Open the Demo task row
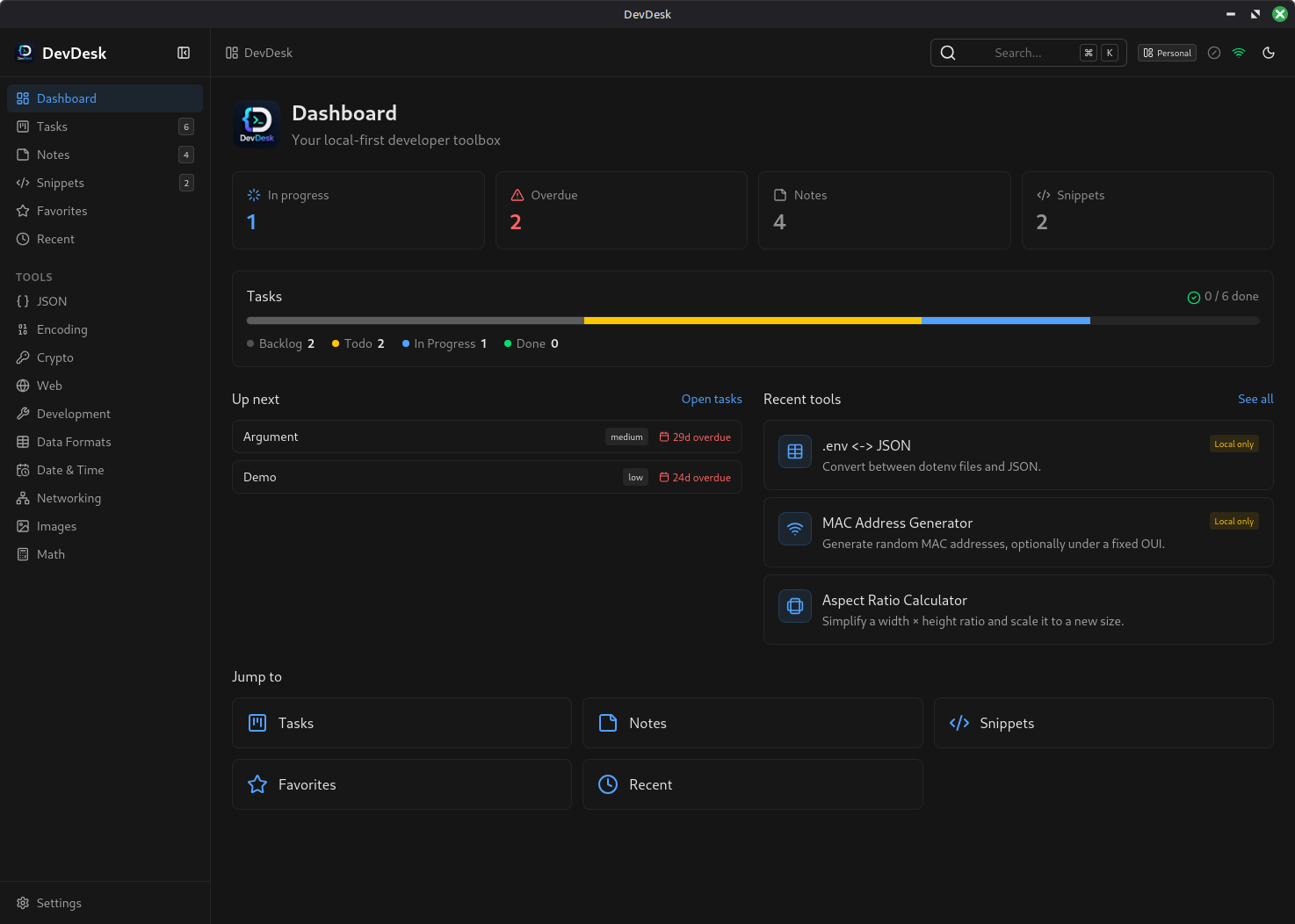This screenshot has height=924, width=1295. pyautogui.click(x=487, y=477)
